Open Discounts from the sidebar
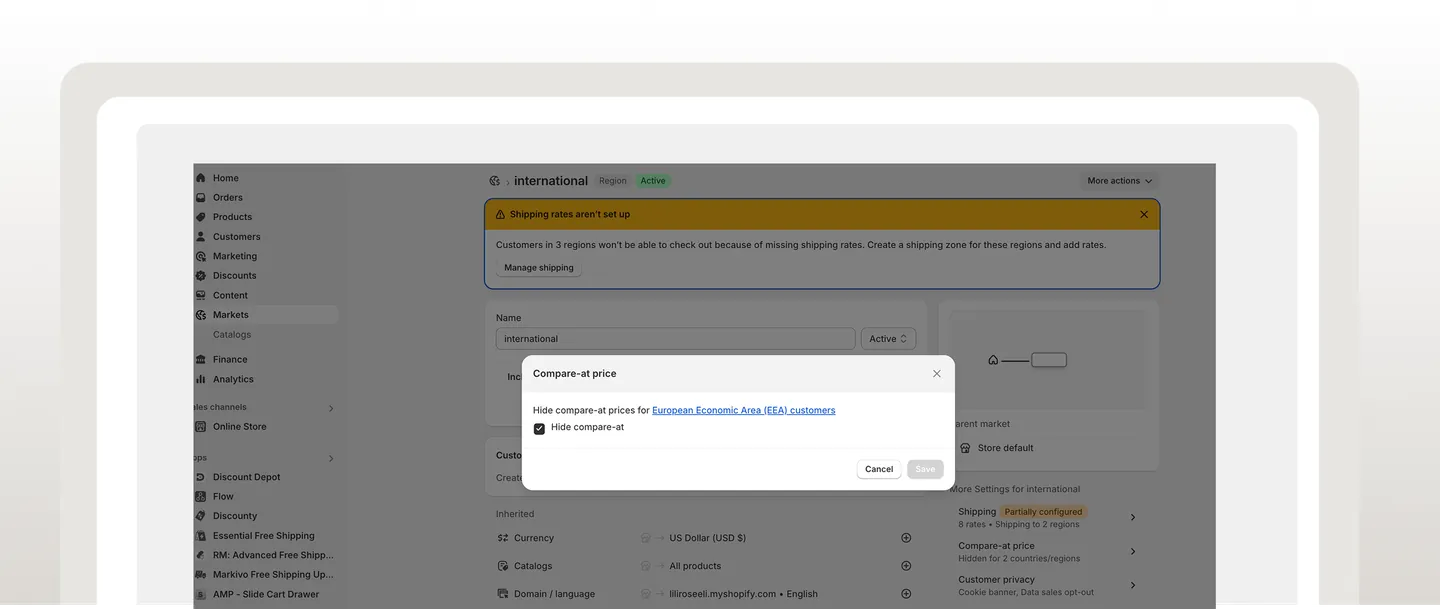Screen dimensions: 1440x609 235,276
